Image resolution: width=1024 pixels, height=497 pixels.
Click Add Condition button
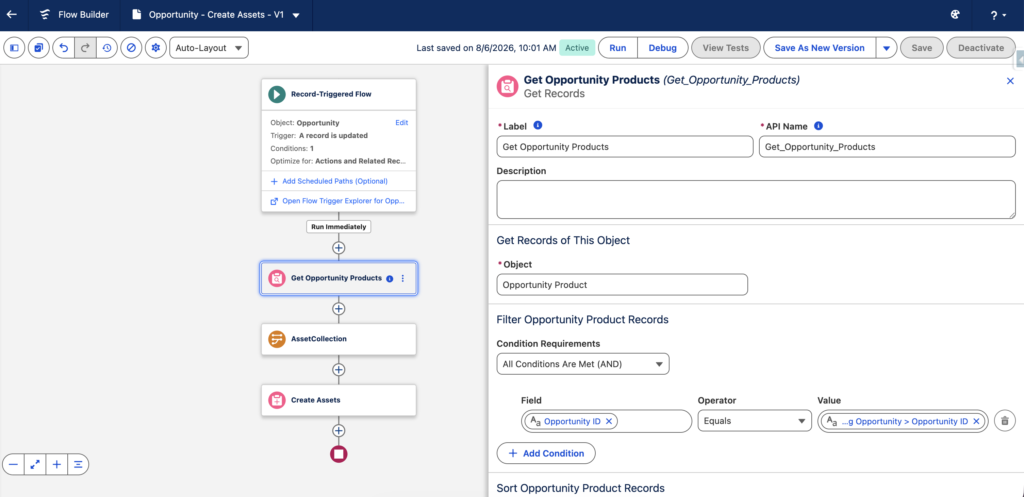(546, 453)
